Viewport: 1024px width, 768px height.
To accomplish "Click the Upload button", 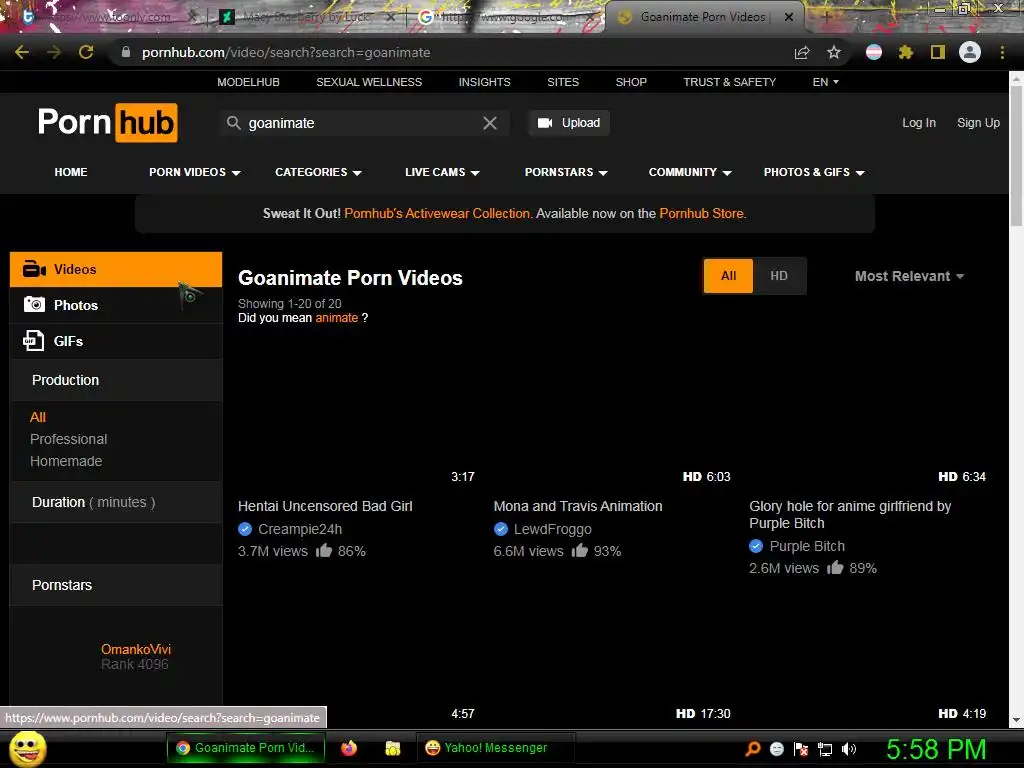I will pyautogui.click(x=569, y=123).
